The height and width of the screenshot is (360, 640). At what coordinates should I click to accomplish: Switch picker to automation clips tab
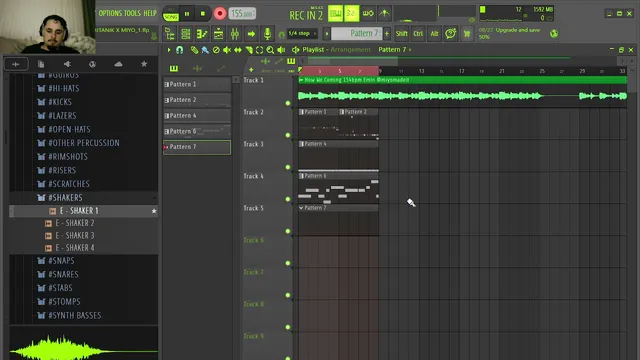[x=221, y=69]
